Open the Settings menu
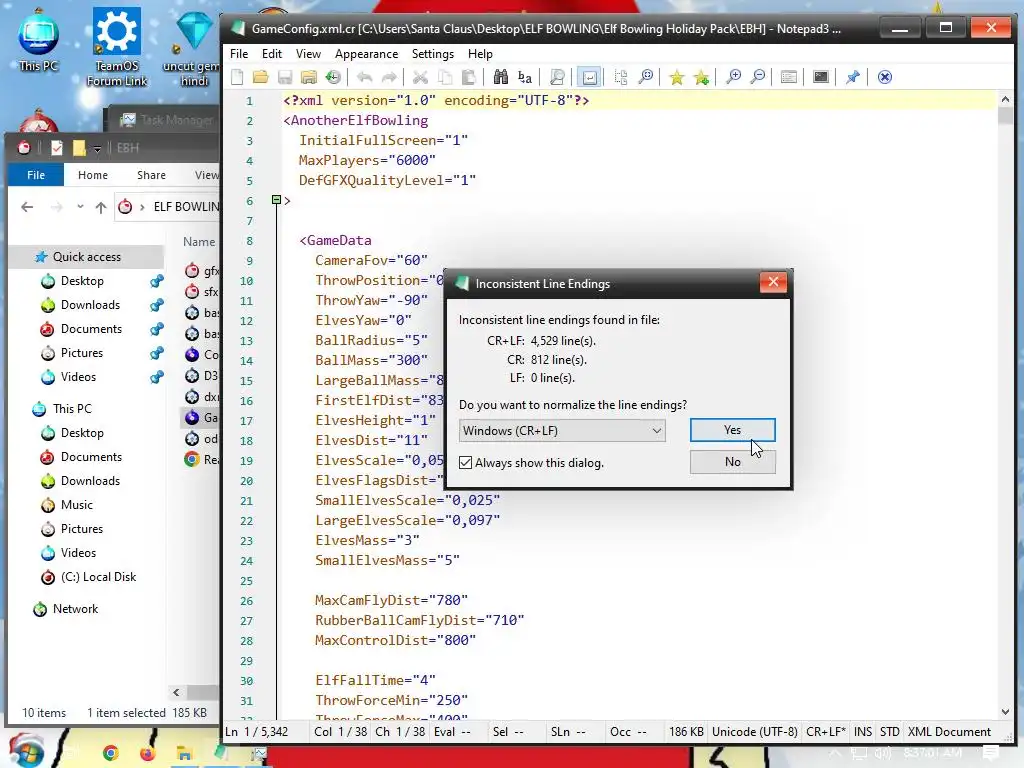Screen dimensions: 1024x768 (433, 54)
